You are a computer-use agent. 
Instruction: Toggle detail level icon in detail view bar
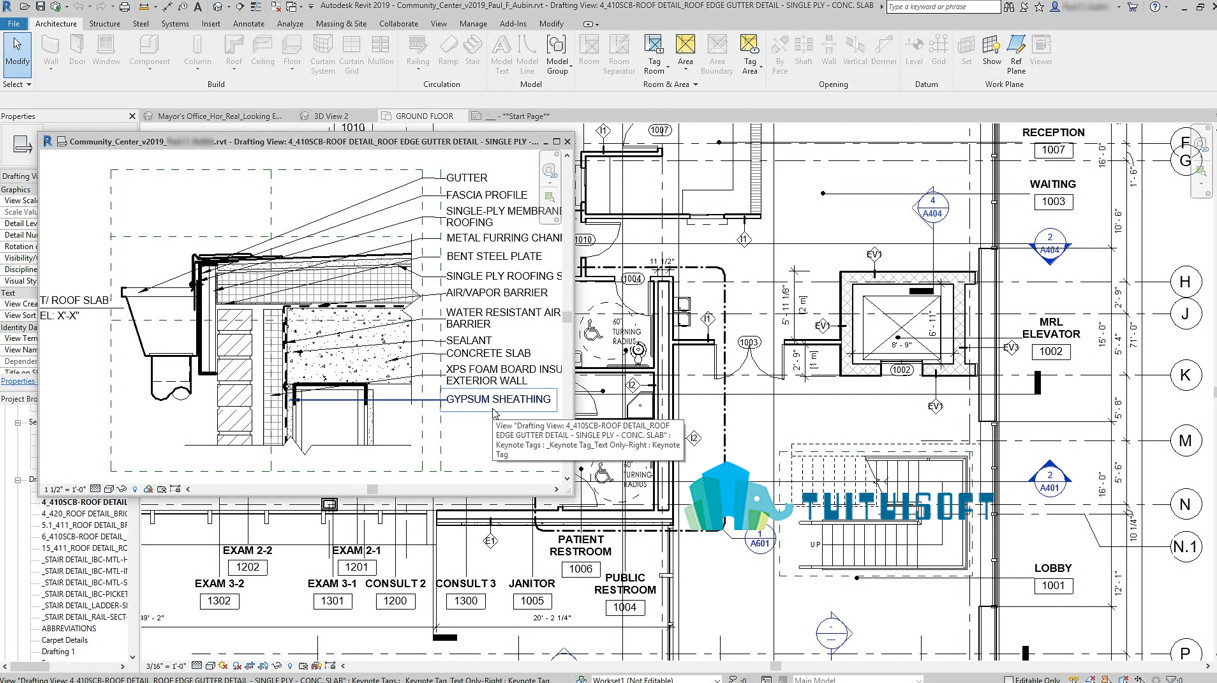95,489
